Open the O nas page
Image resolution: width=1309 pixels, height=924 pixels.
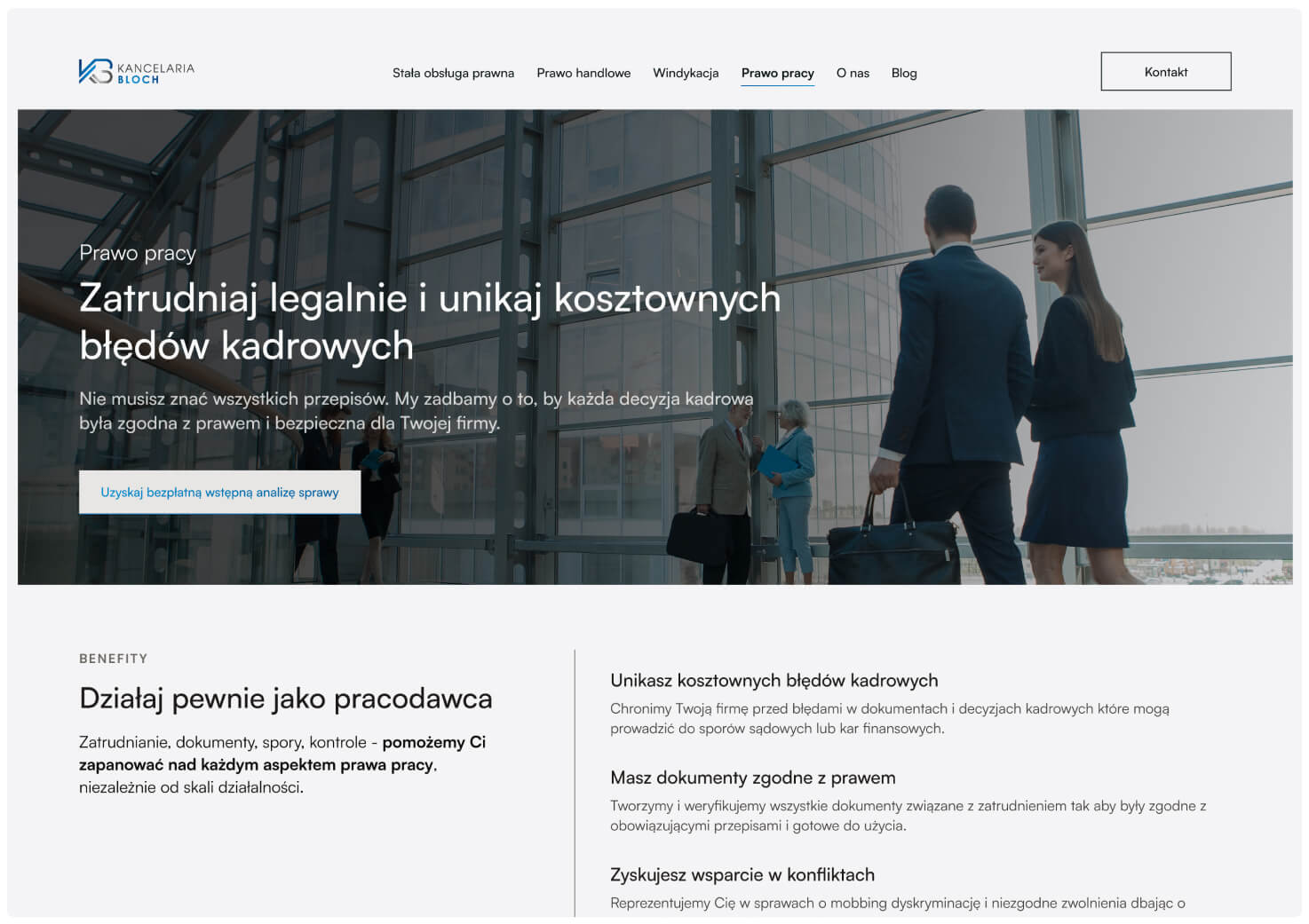point(853,73)
